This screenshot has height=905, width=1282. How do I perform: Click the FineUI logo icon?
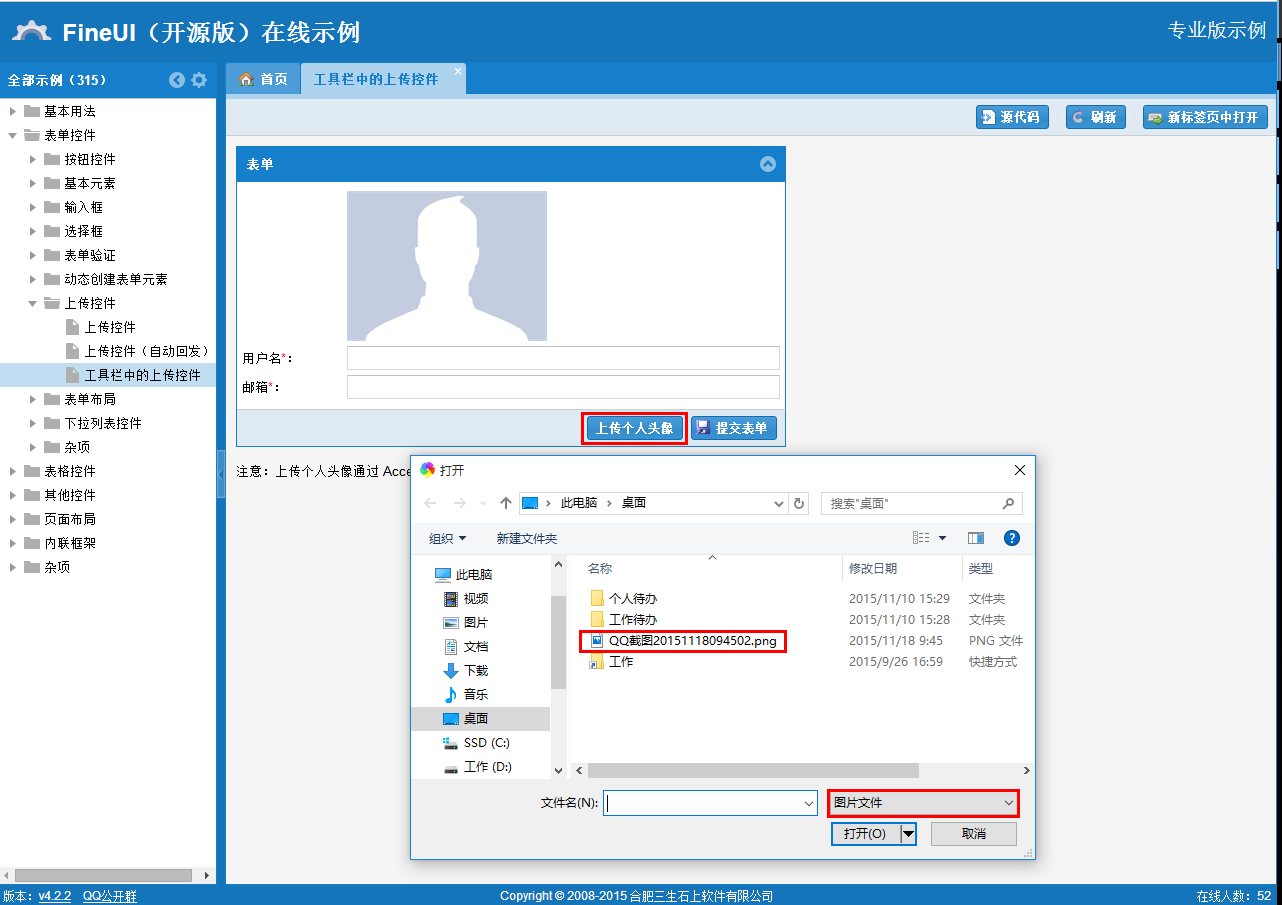(x=32, y=31)
